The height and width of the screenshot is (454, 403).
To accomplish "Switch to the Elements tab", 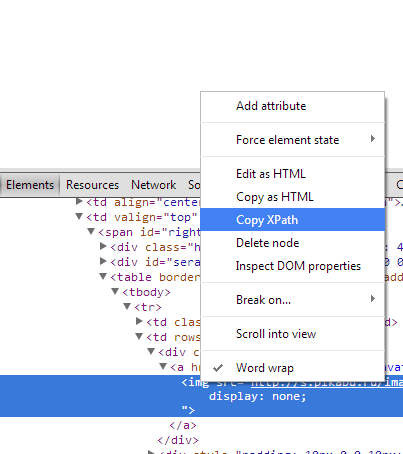I will tap(30, 185).
